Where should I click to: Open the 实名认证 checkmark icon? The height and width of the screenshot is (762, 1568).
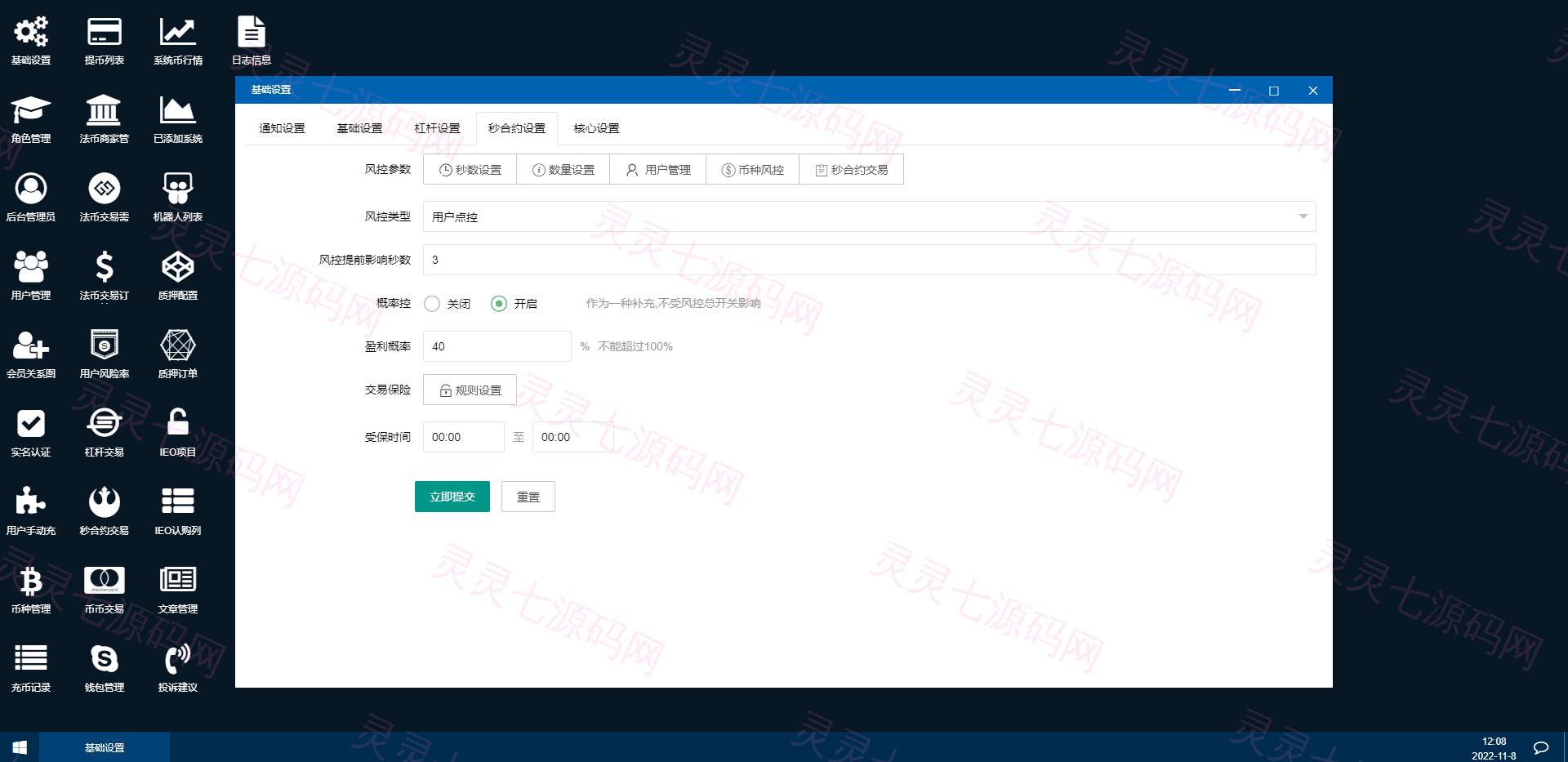click(31, 424)
